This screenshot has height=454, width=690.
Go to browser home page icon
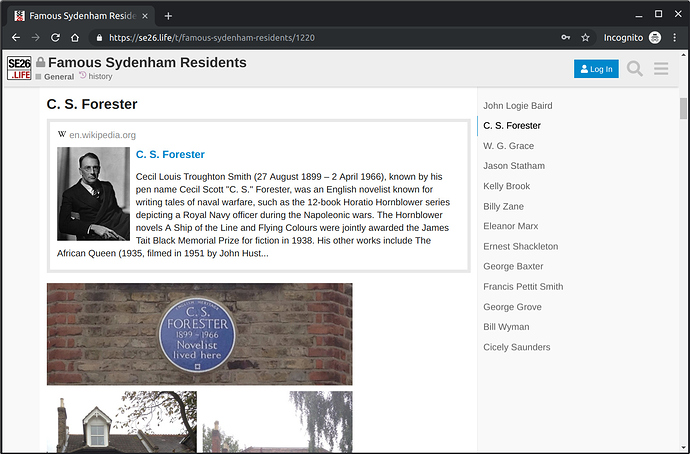coord(75,38)
